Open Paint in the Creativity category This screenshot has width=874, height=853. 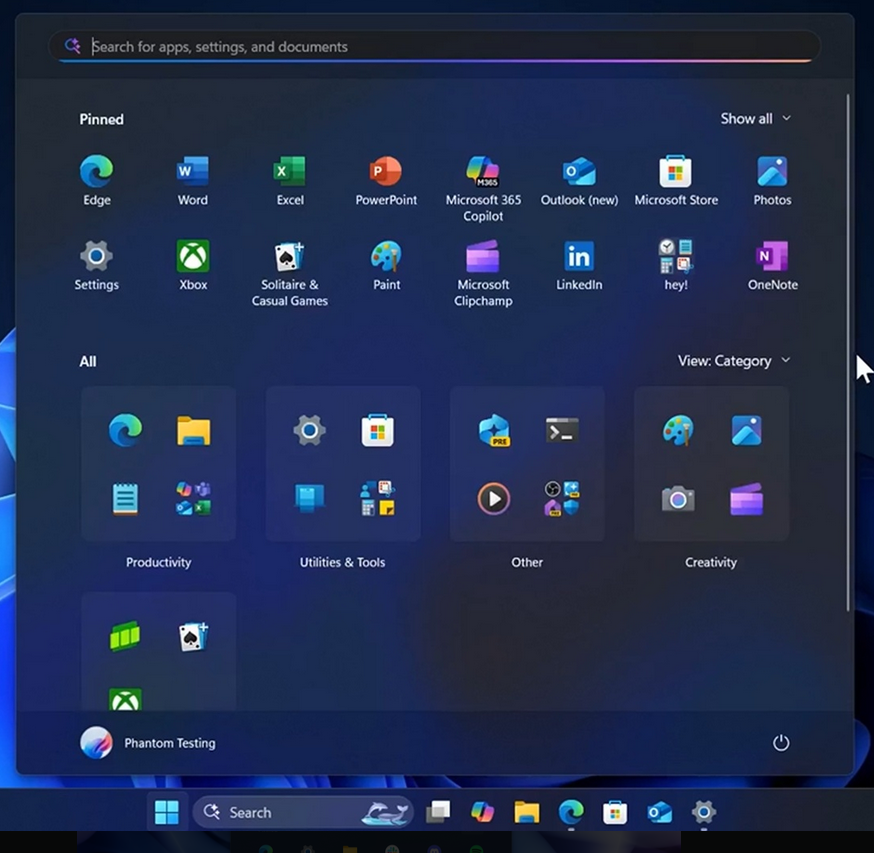pyautogui.click(x=678, y=430)
